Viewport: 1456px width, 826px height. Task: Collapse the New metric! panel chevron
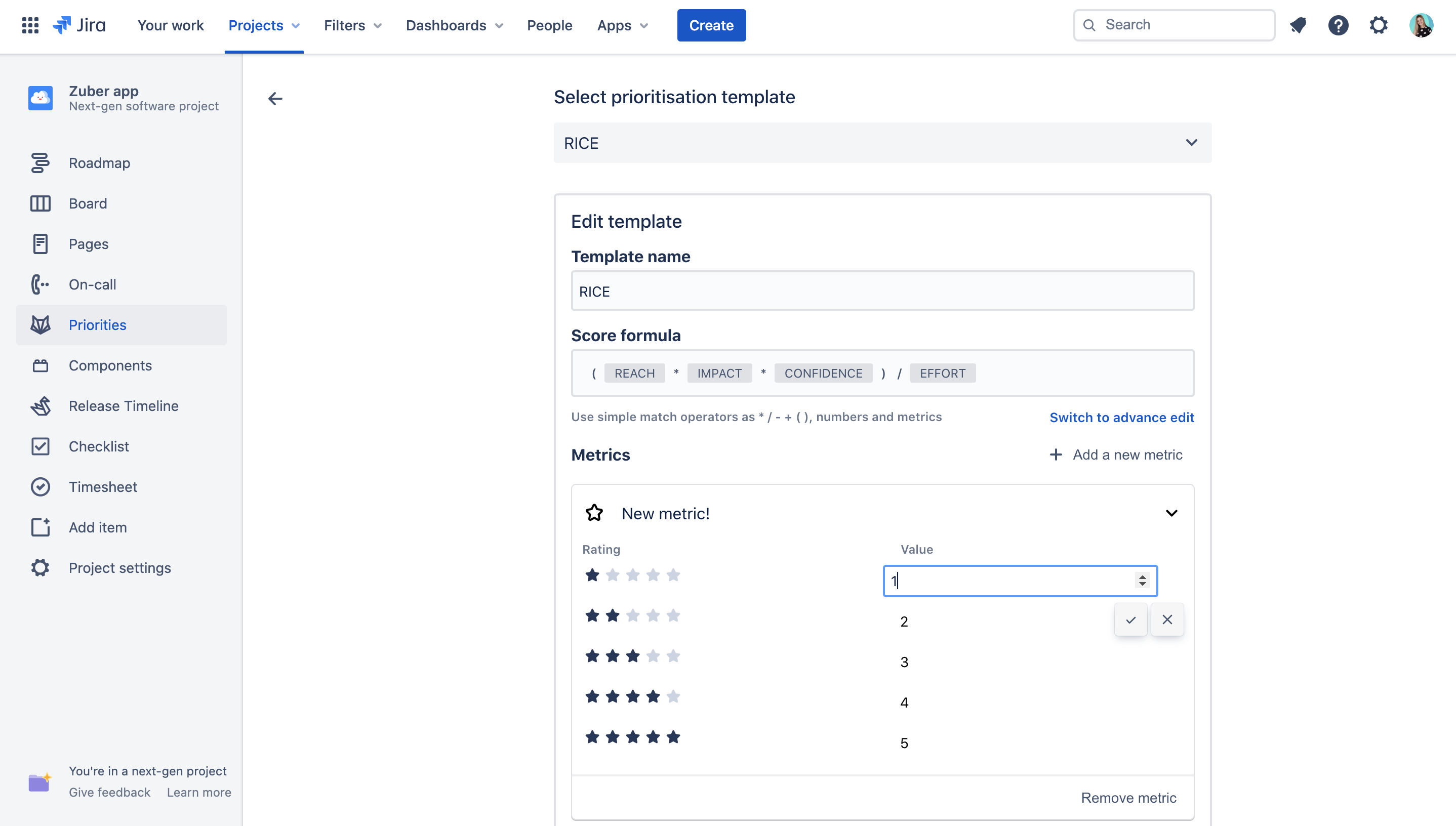pos(1171,513)
